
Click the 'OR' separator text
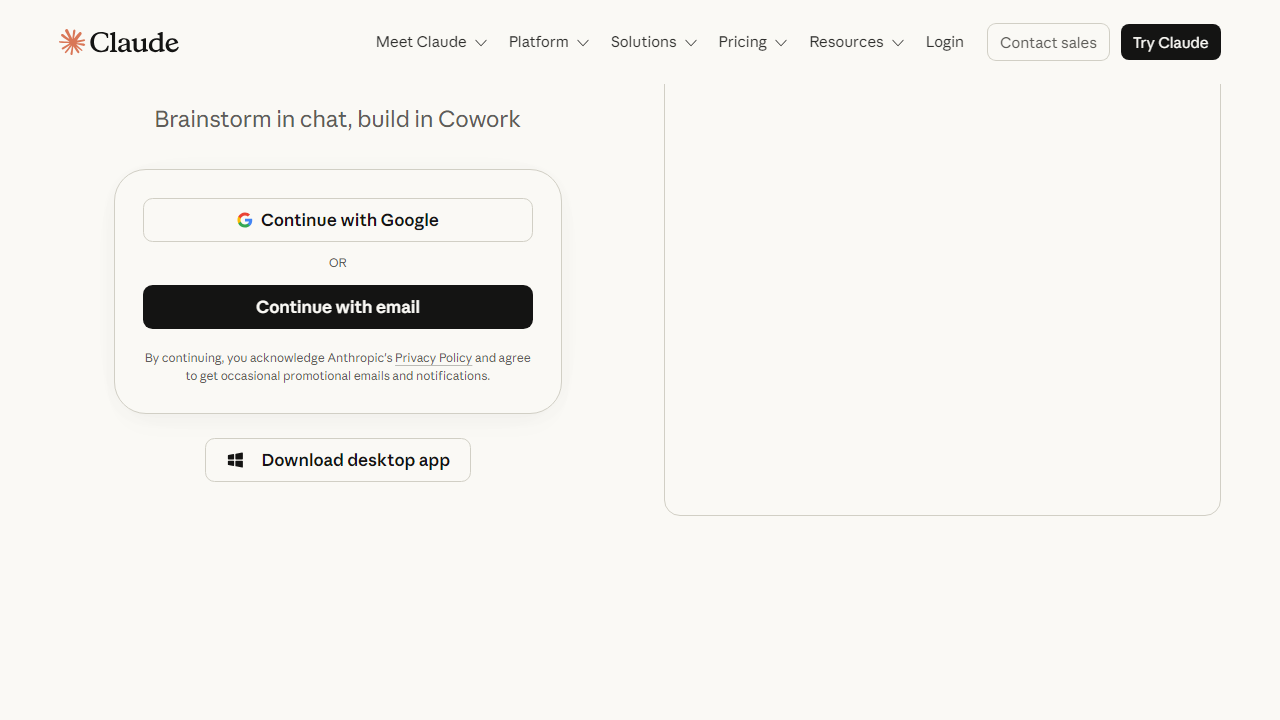[338, 263]
